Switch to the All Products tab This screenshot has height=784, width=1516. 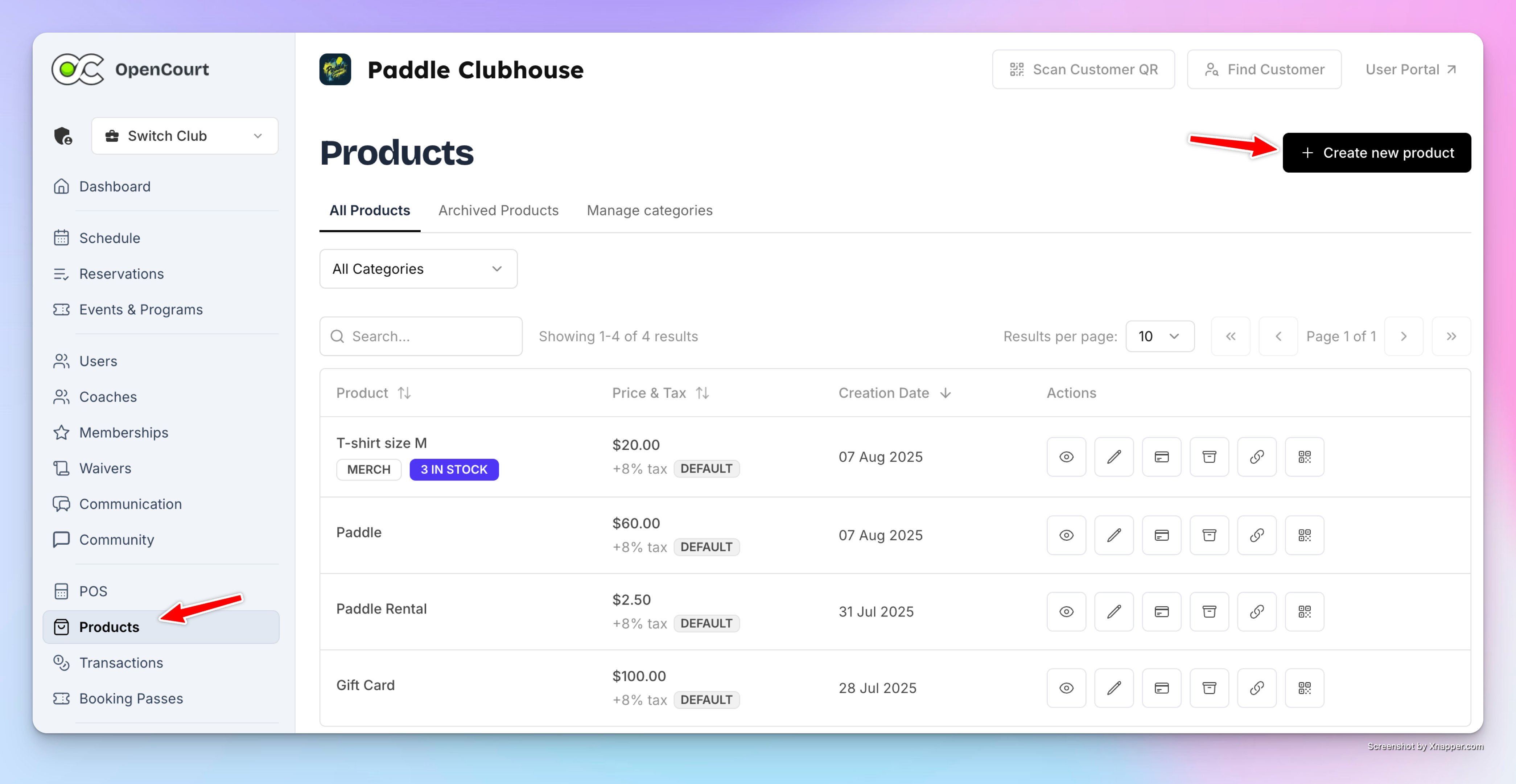point(370,210)
